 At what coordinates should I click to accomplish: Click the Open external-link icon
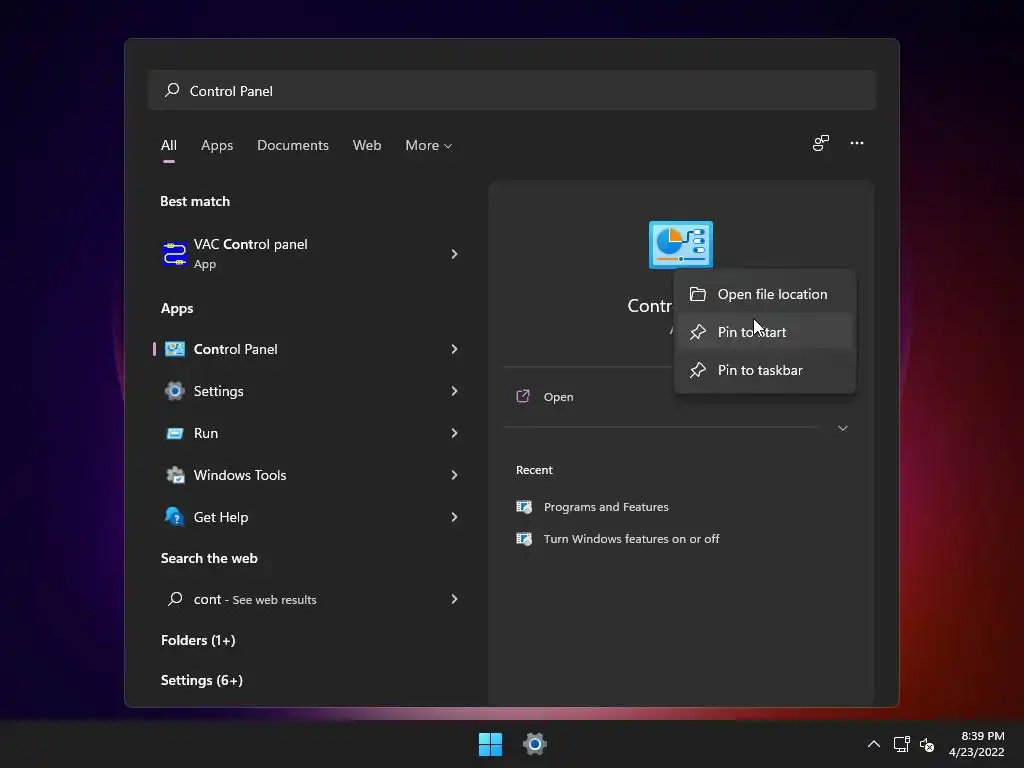(x=523, y=396)
